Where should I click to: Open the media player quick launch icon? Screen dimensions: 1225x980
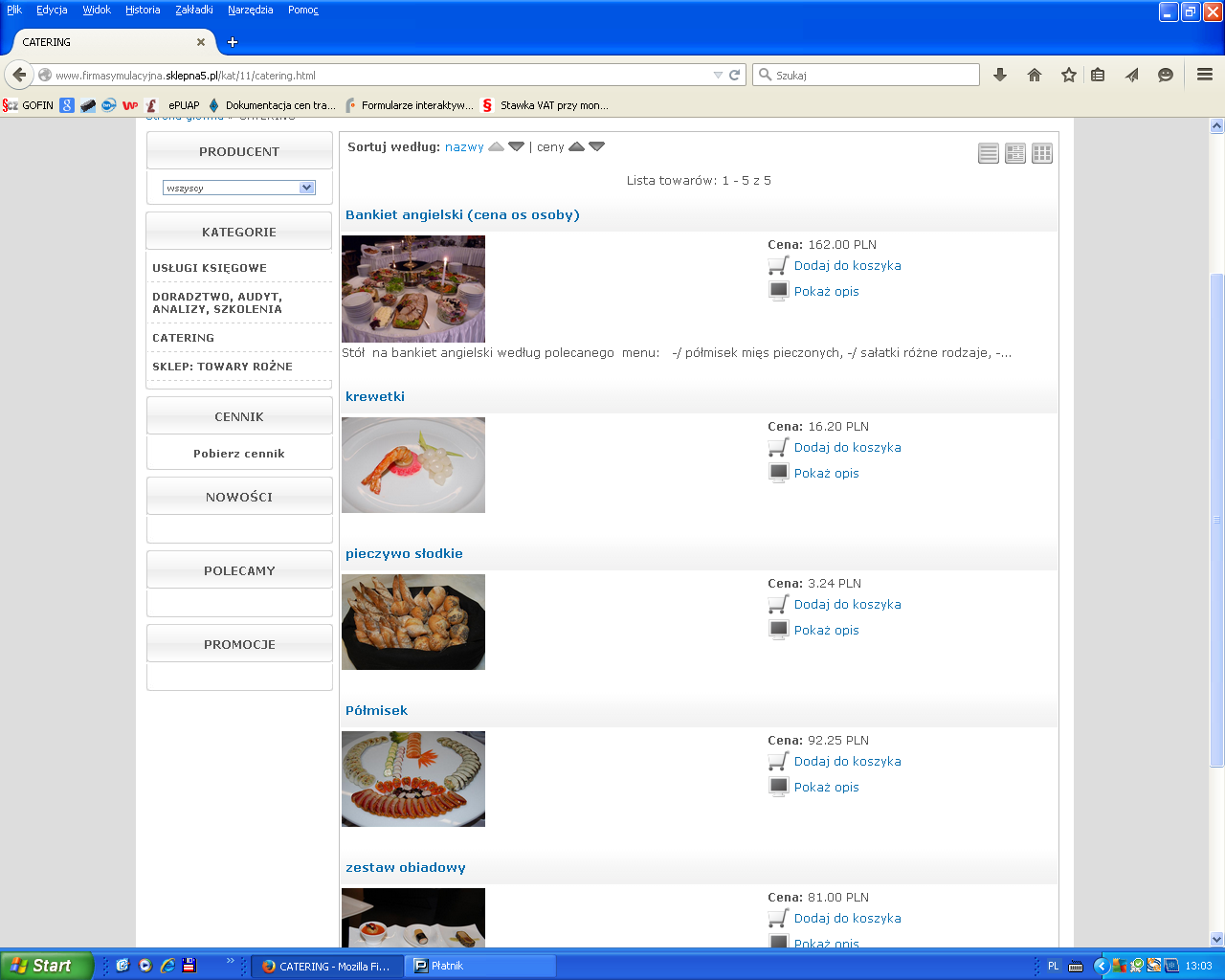[x=145, y=966]
